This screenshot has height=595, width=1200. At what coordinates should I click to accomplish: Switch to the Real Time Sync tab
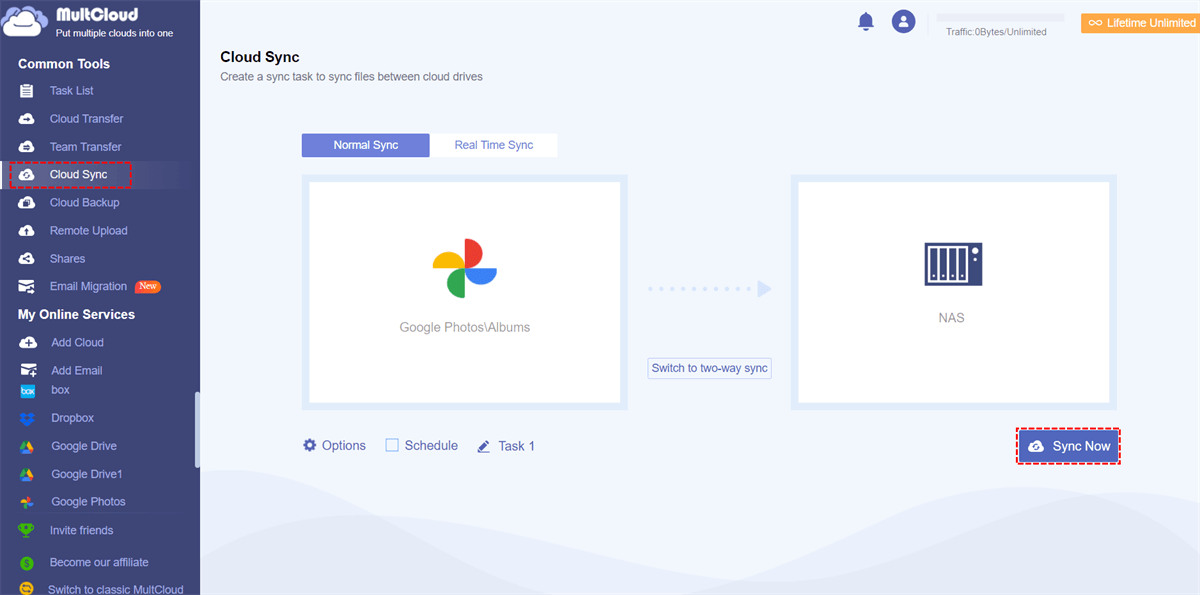tap(494, 145)
